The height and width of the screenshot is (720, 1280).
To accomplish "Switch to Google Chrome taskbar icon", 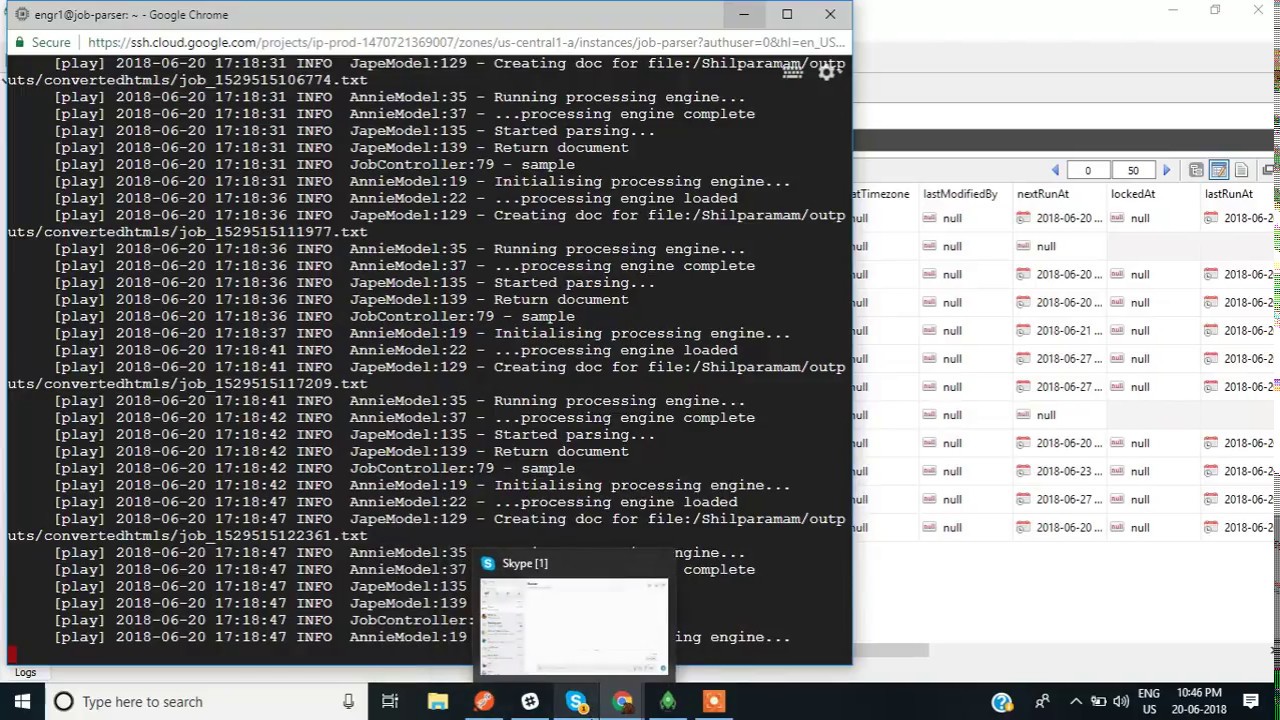I will coord(622,701).
